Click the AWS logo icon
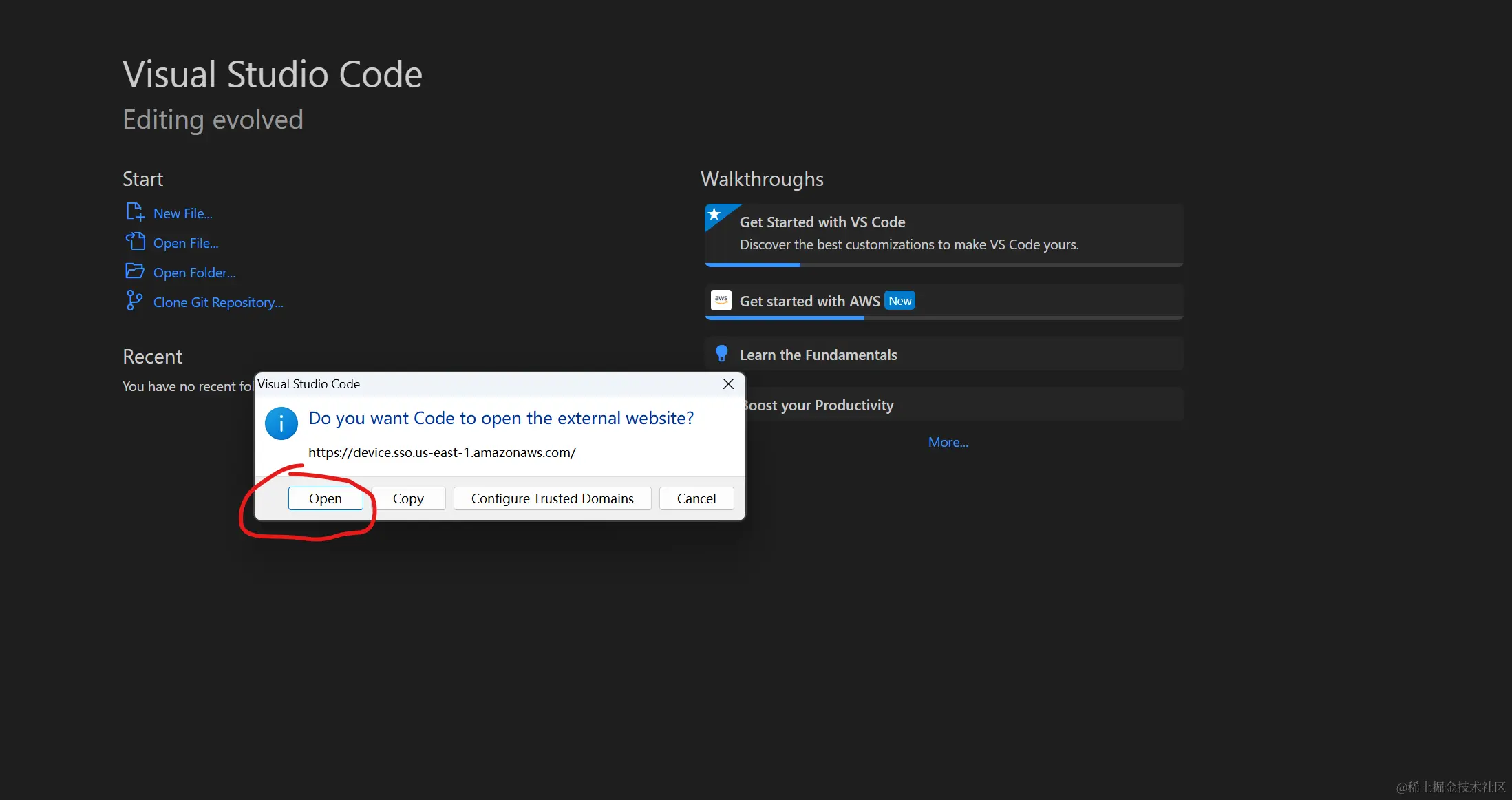 [x=721, y=300]
